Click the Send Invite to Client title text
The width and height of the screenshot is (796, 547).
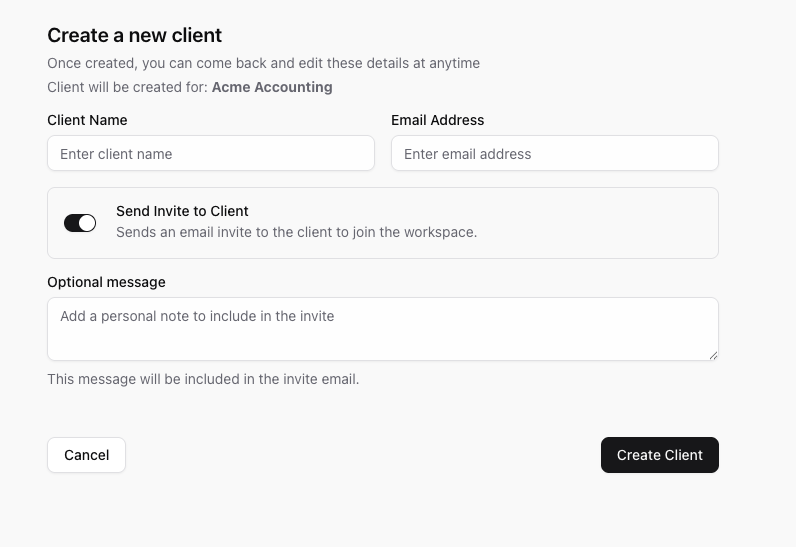[x=182, y=211]
